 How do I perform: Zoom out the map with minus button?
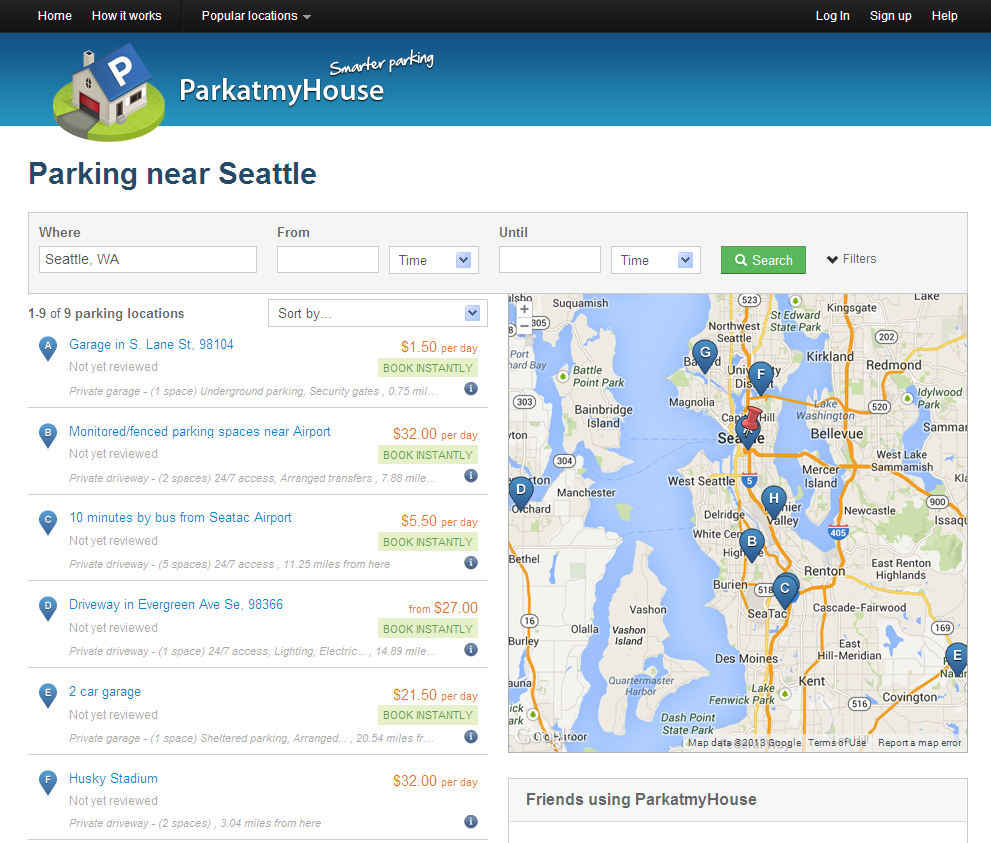click(524, 326)
